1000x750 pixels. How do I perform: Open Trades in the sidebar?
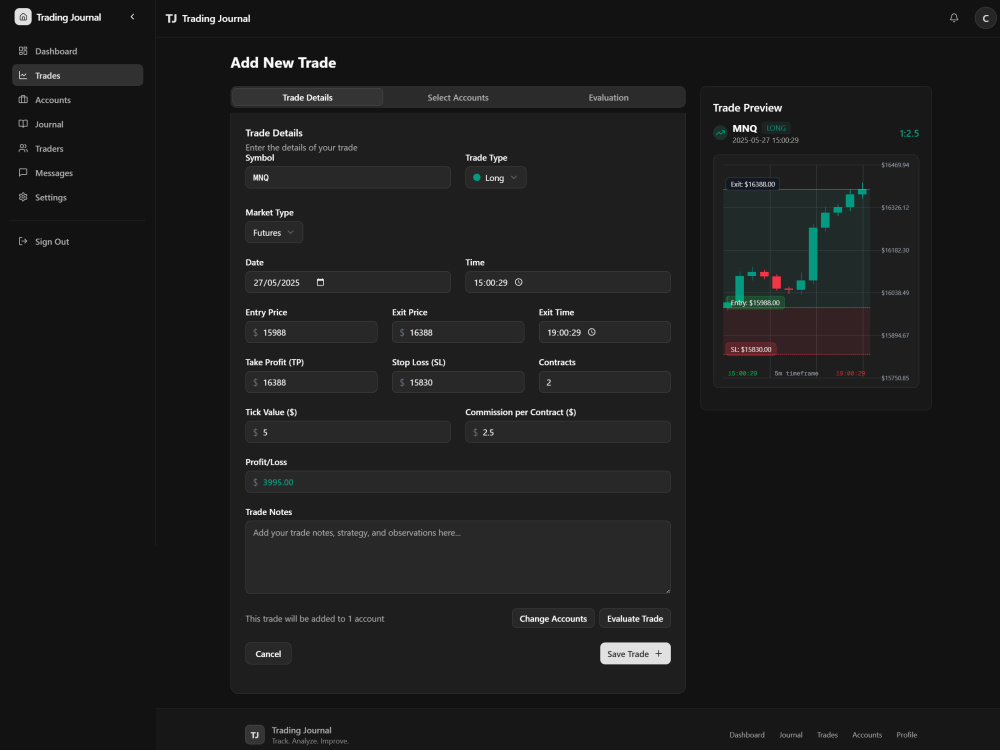point(77,75)
